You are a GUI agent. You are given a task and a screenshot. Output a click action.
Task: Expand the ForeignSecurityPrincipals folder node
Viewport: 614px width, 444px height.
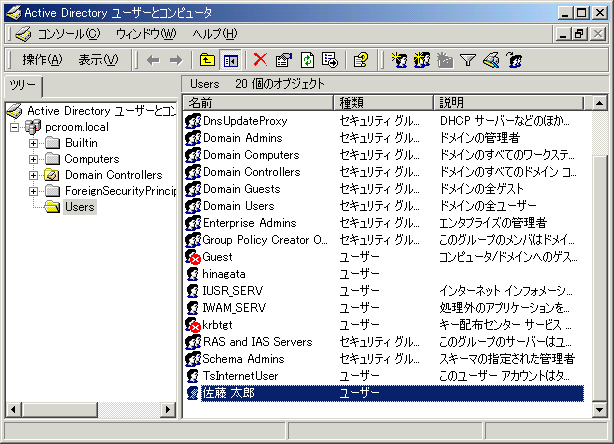pyautogui.click(x=33, y=191)
